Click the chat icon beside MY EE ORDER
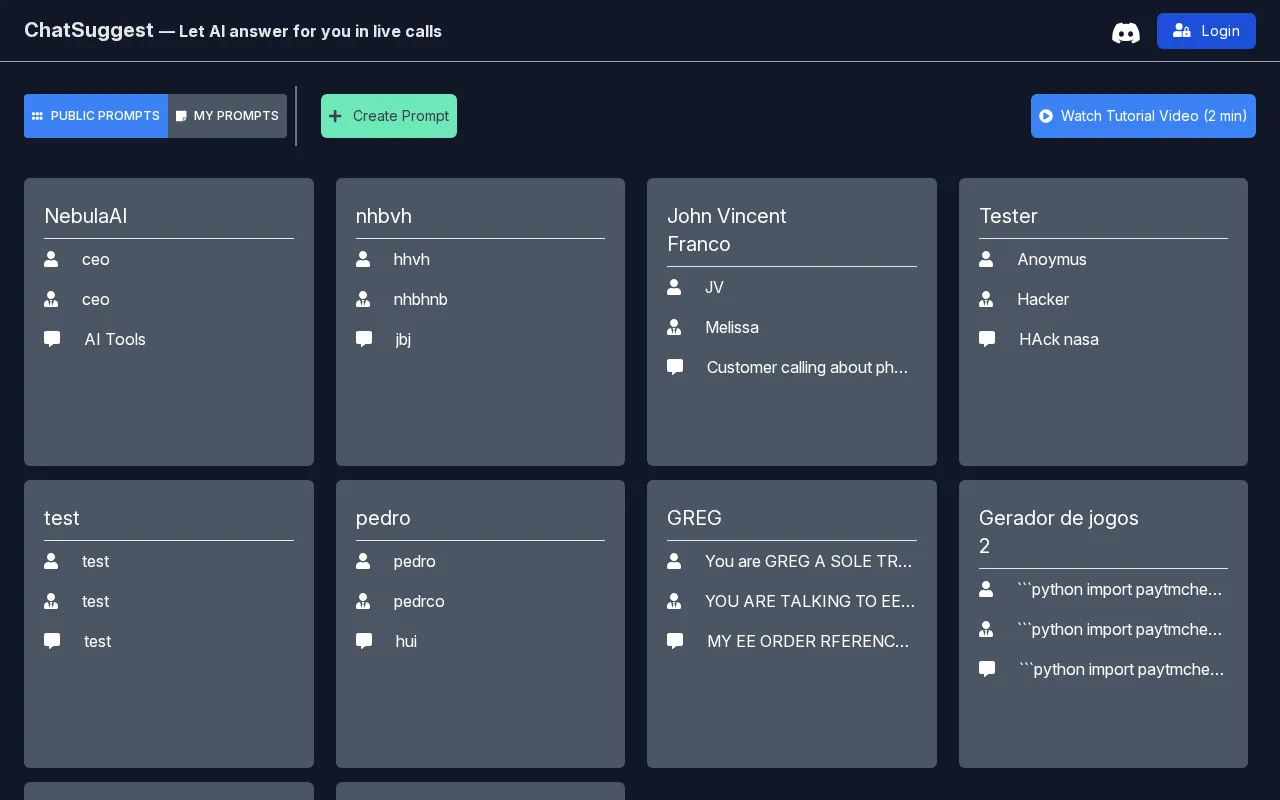Screen dimensions: 1280x800 [x=675, y=641]
